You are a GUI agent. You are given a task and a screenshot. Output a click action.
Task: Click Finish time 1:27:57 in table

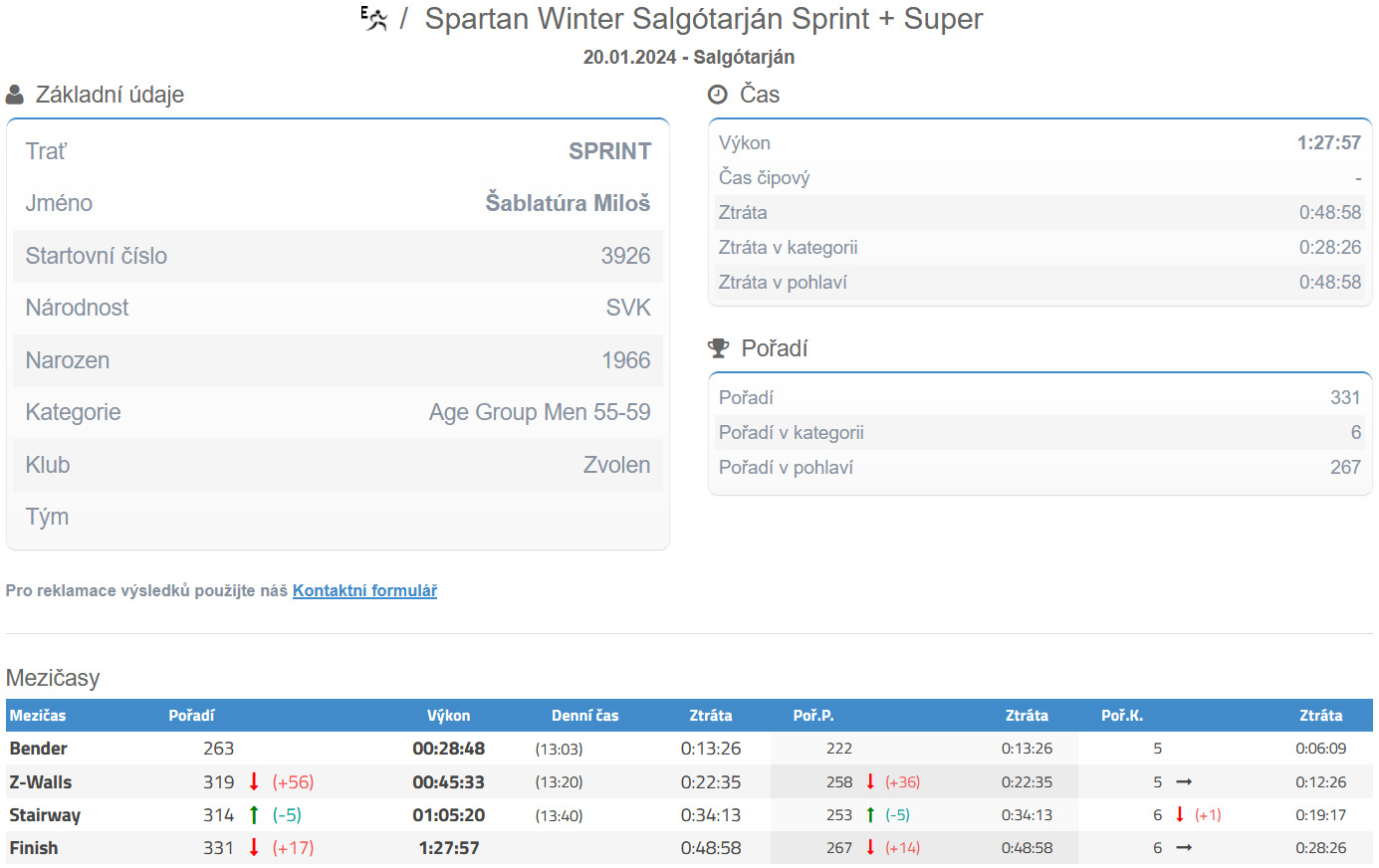tap(449, 847)
